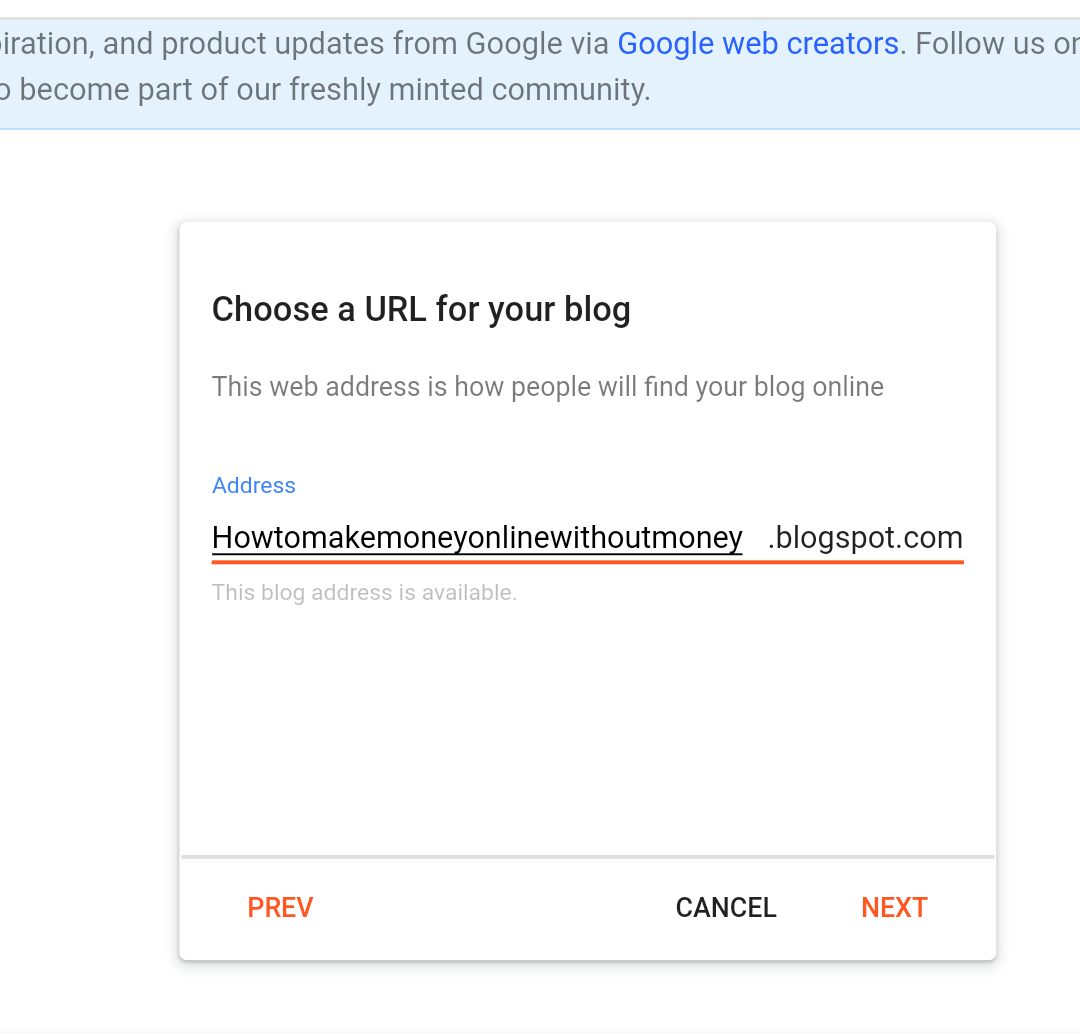Click the divider line above dialog buttons
The image size is (1080, 1033).
pos(587,857)
